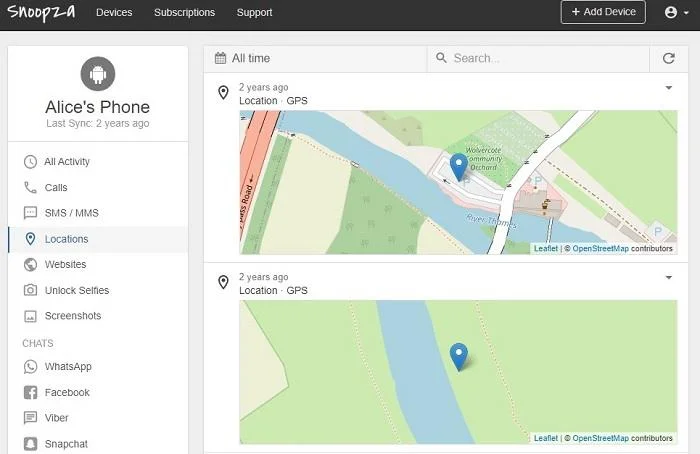The height and width of the screenshot is (454, 700).
Task: Open Snapchat chats
Action: click(x=98, y=444)
